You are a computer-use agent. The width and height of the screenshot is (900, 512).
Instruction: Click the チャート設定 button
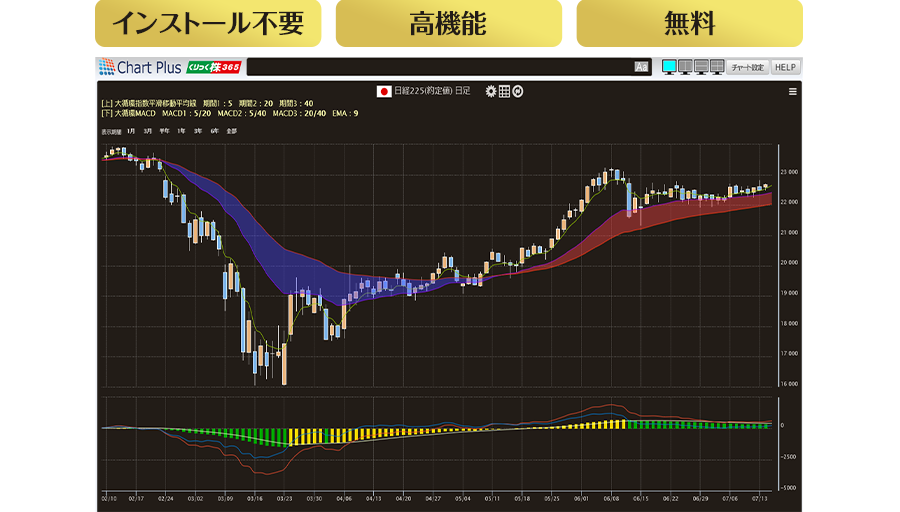coord(747,67)
